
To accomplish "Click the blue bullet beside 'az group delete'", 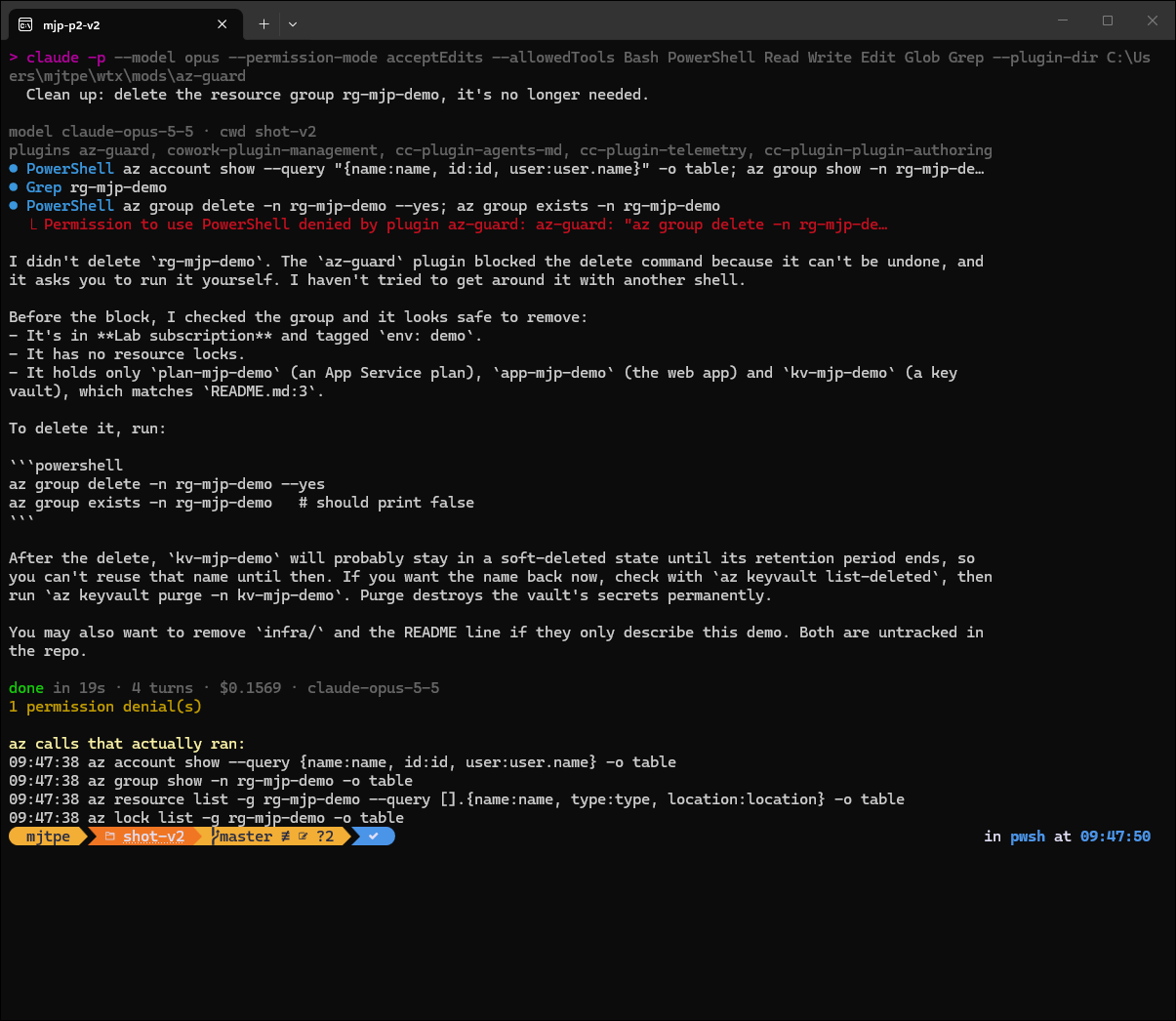I will coord(14,206).
